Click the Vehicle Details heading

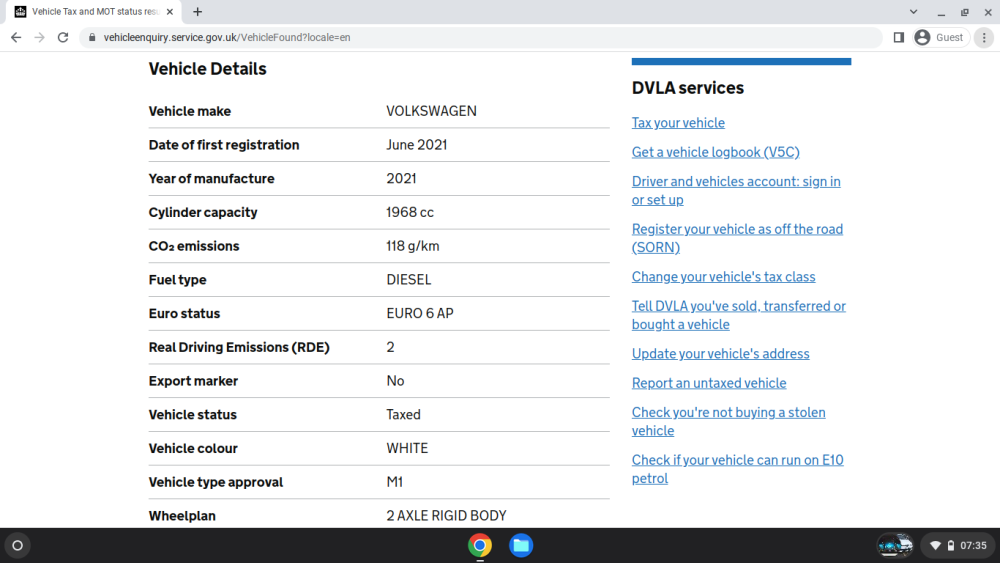click(207, 69)
